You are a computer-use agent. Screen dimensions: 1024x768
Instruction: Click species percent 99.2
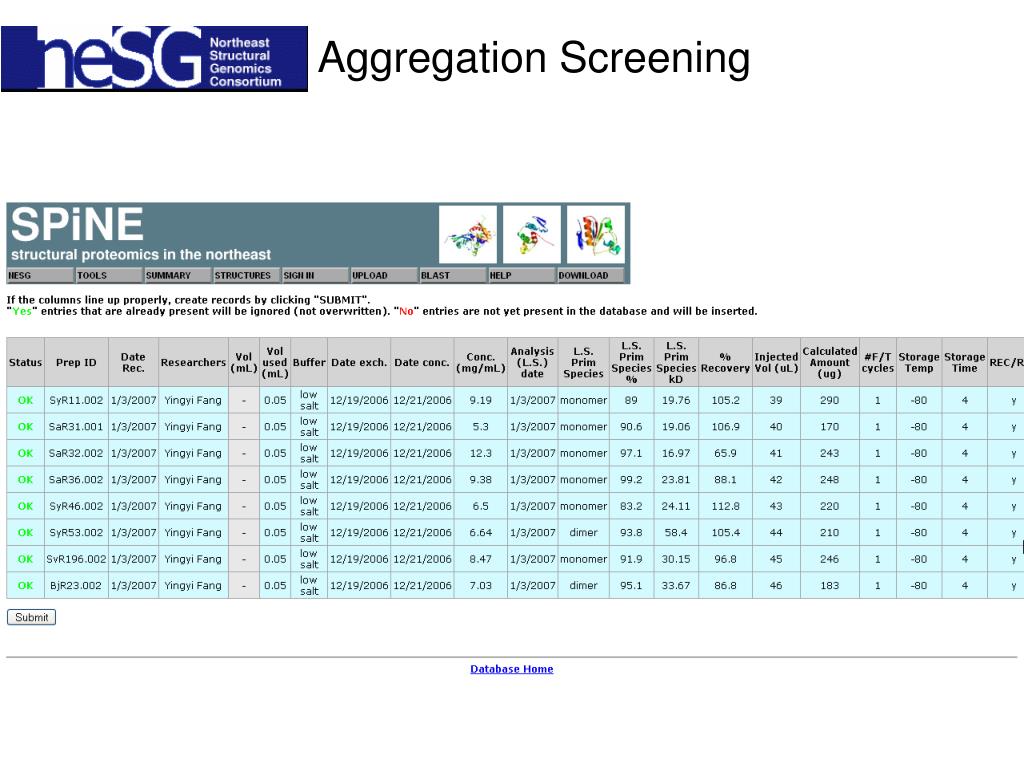click(631, 479)
